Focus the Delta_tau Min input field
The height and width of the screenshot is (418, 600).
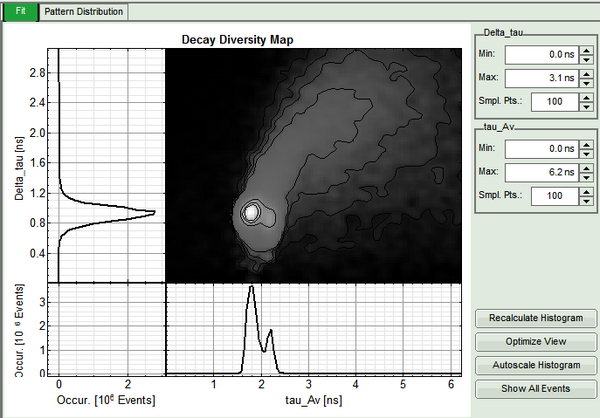[540, 54]
